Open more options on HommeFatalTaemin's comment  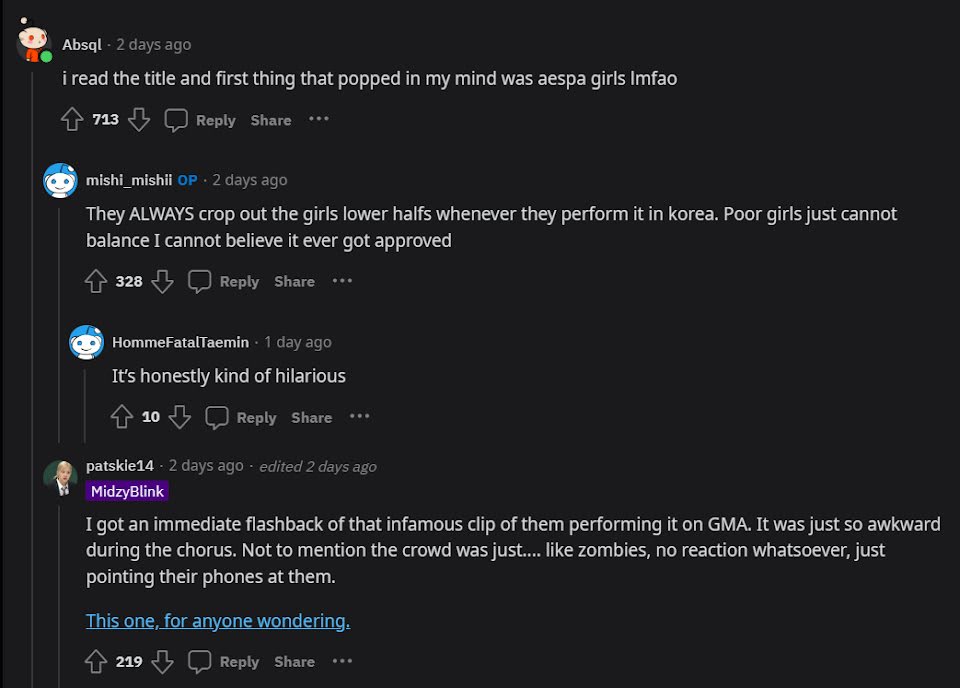click(x=359, y=417)
